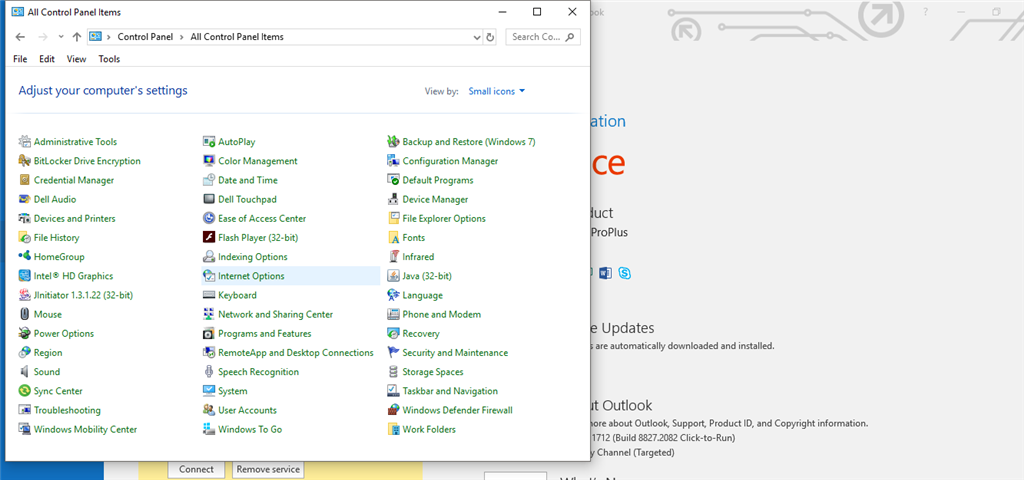Viewport: 1024px width, 480px height.
Task: Click the Intel HD Graphics icon
Action: pos(25,276)
